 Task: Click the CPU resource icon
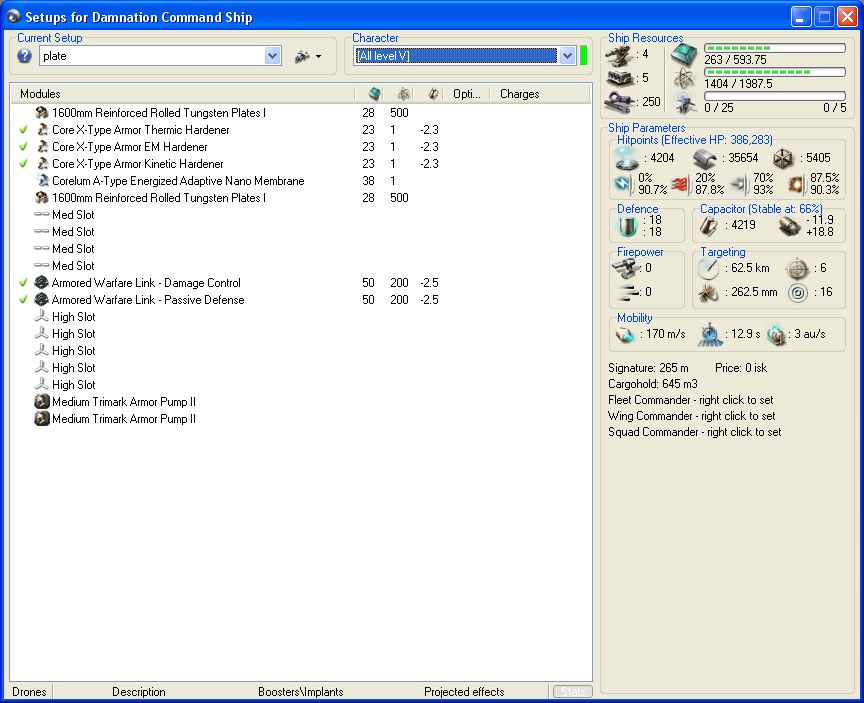coord(684,55)
